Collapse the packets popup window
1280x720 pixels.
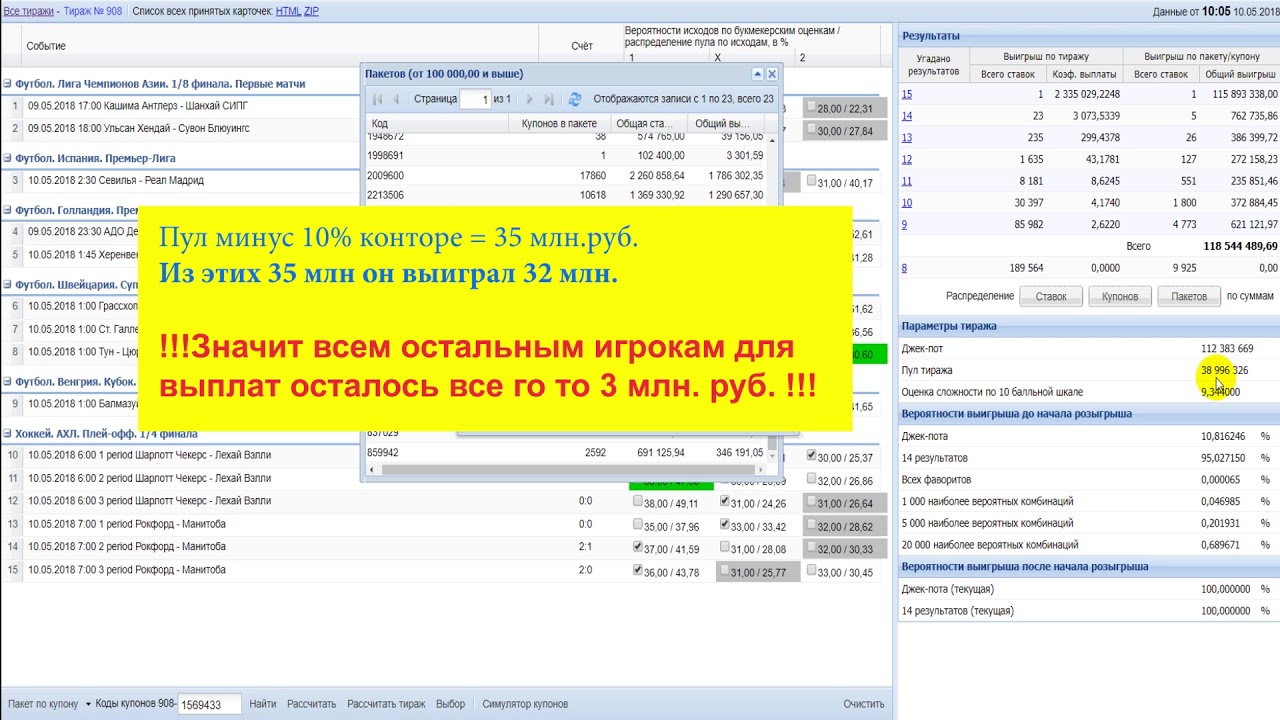[758, 74]
